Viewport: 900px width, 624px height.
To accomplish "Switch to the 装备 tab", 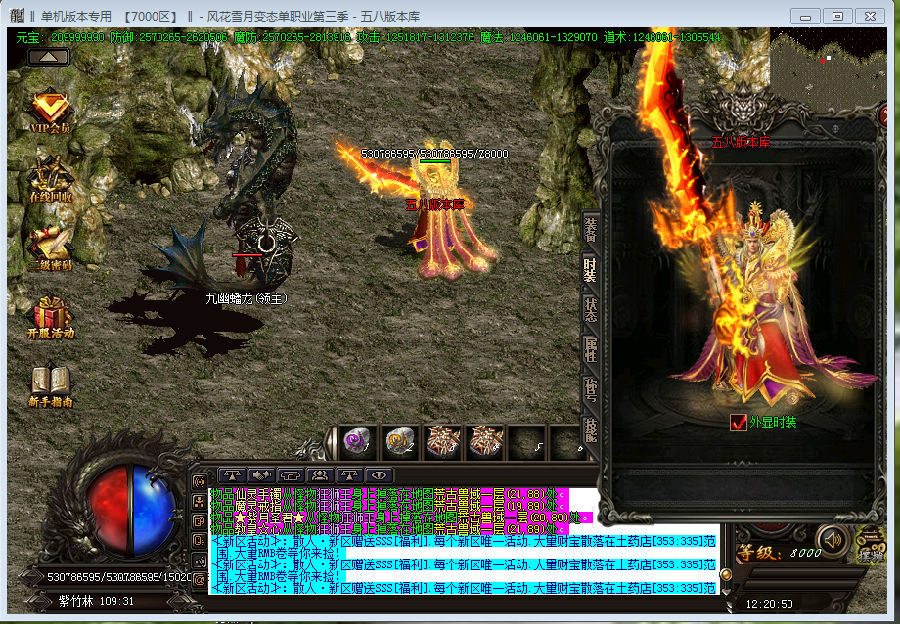I will 590,228.
